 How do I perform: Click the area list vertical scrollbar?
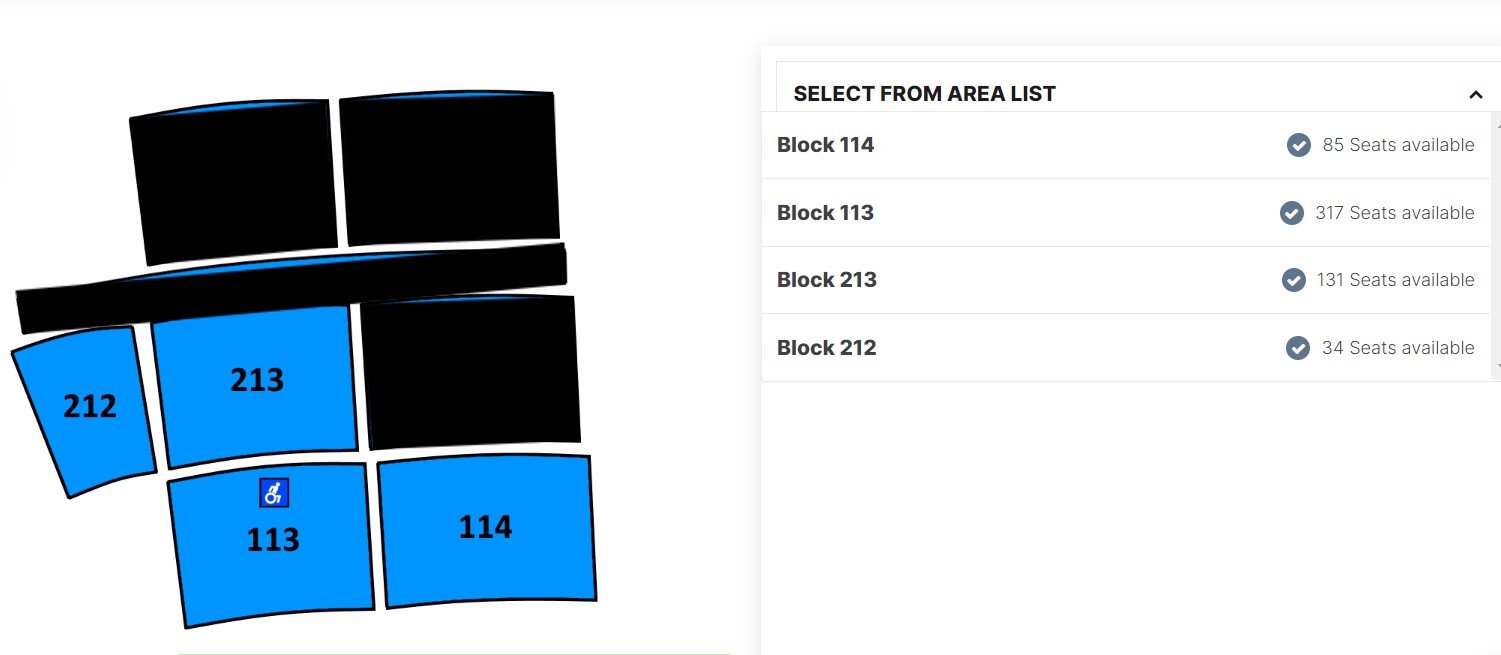1496,246
